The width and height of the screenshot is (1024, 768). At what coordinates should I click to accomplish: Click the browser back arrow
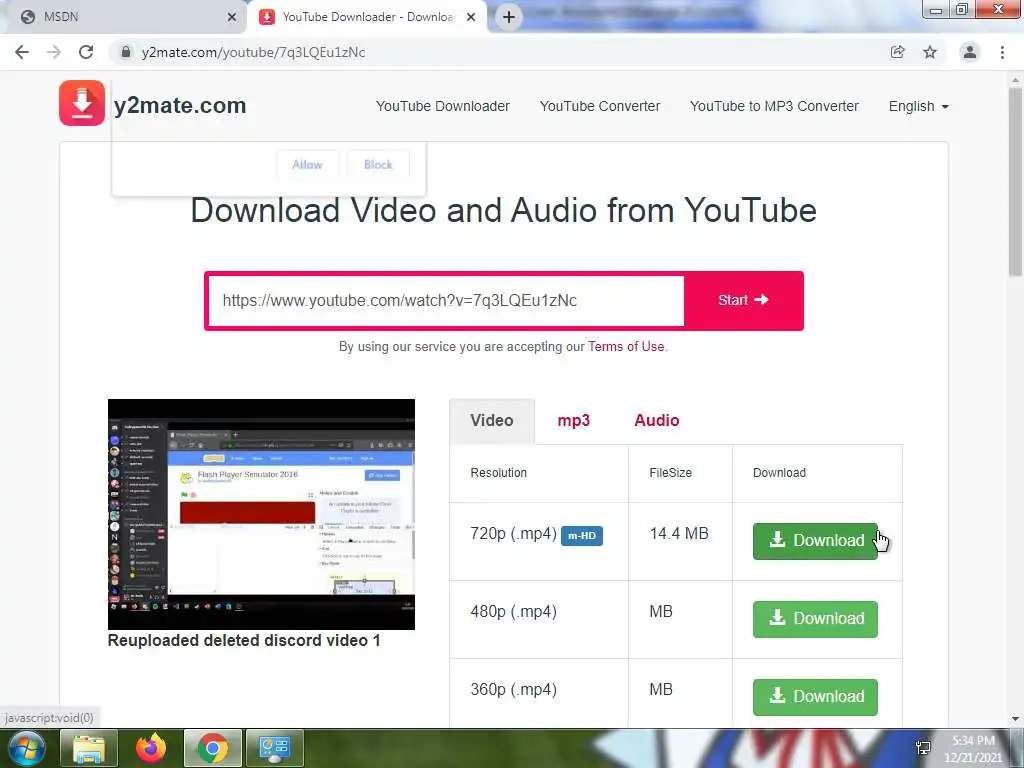pos(22,52)
